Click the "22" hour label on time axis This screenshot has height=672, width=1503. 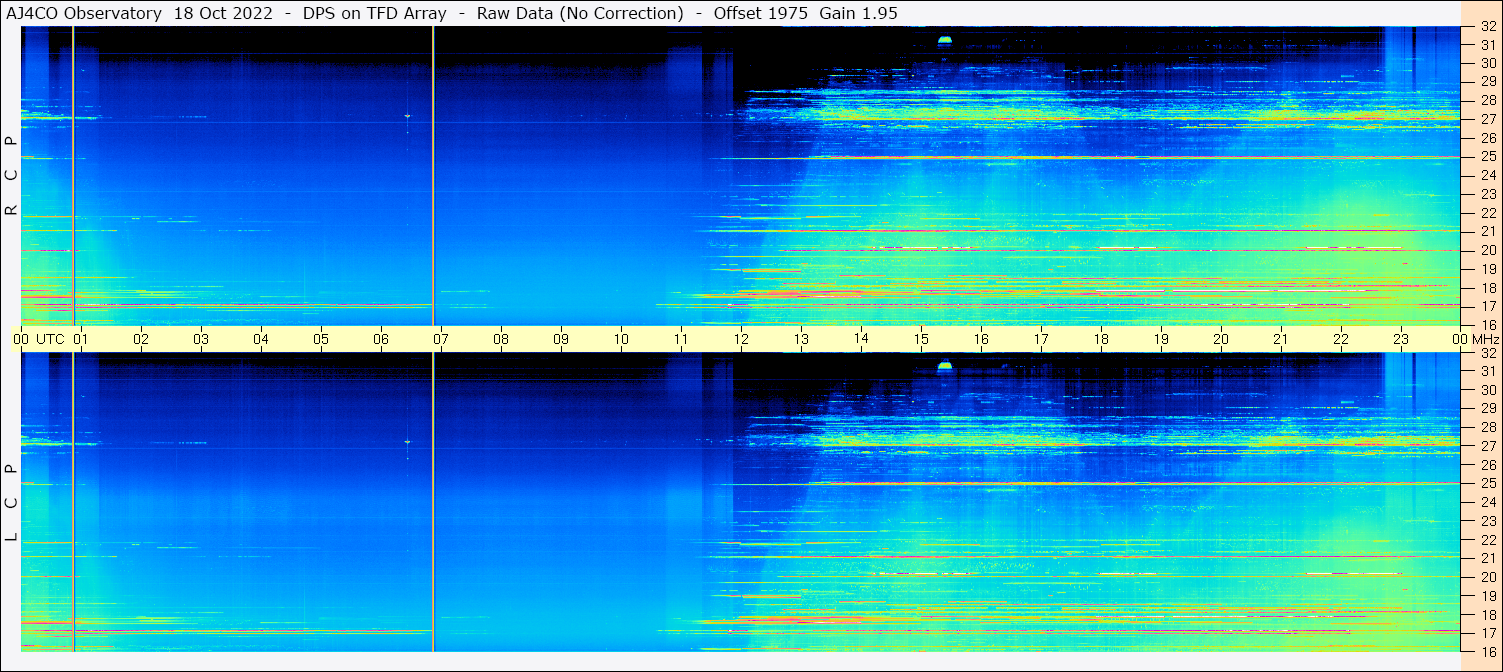click(x=1341, y=339)
